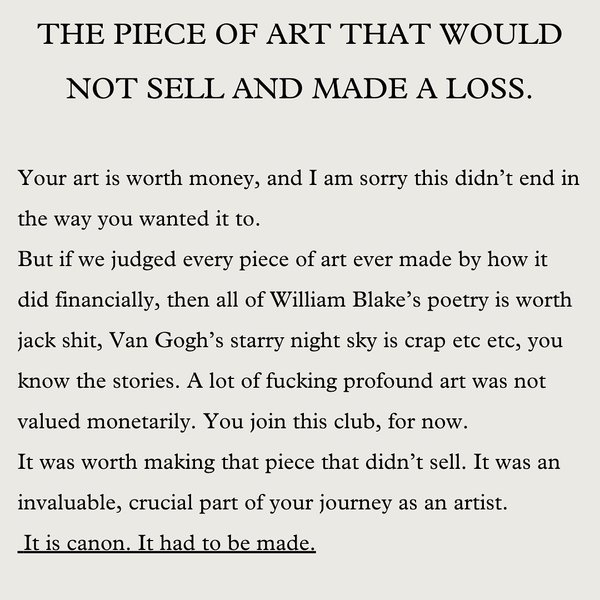Click the underlined text 'It is canon. It had to be made.'
This screenshot has height=600, width=600.
(x=167, y=543)
